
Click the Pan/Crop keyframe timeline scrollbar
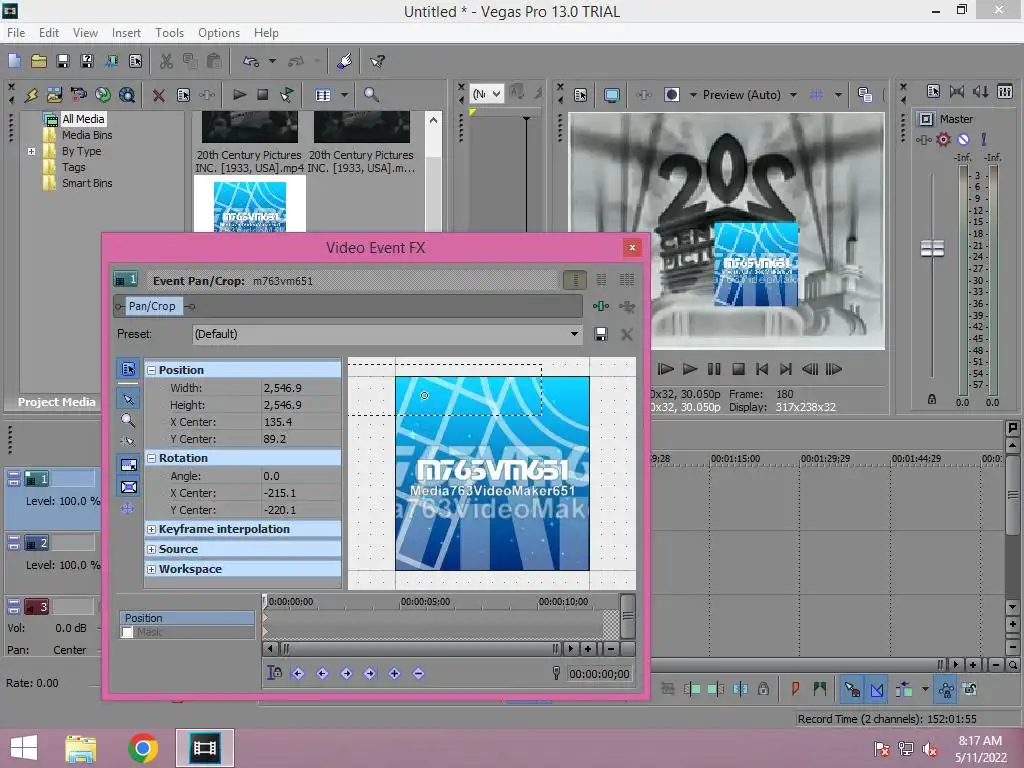coord(419,648)
